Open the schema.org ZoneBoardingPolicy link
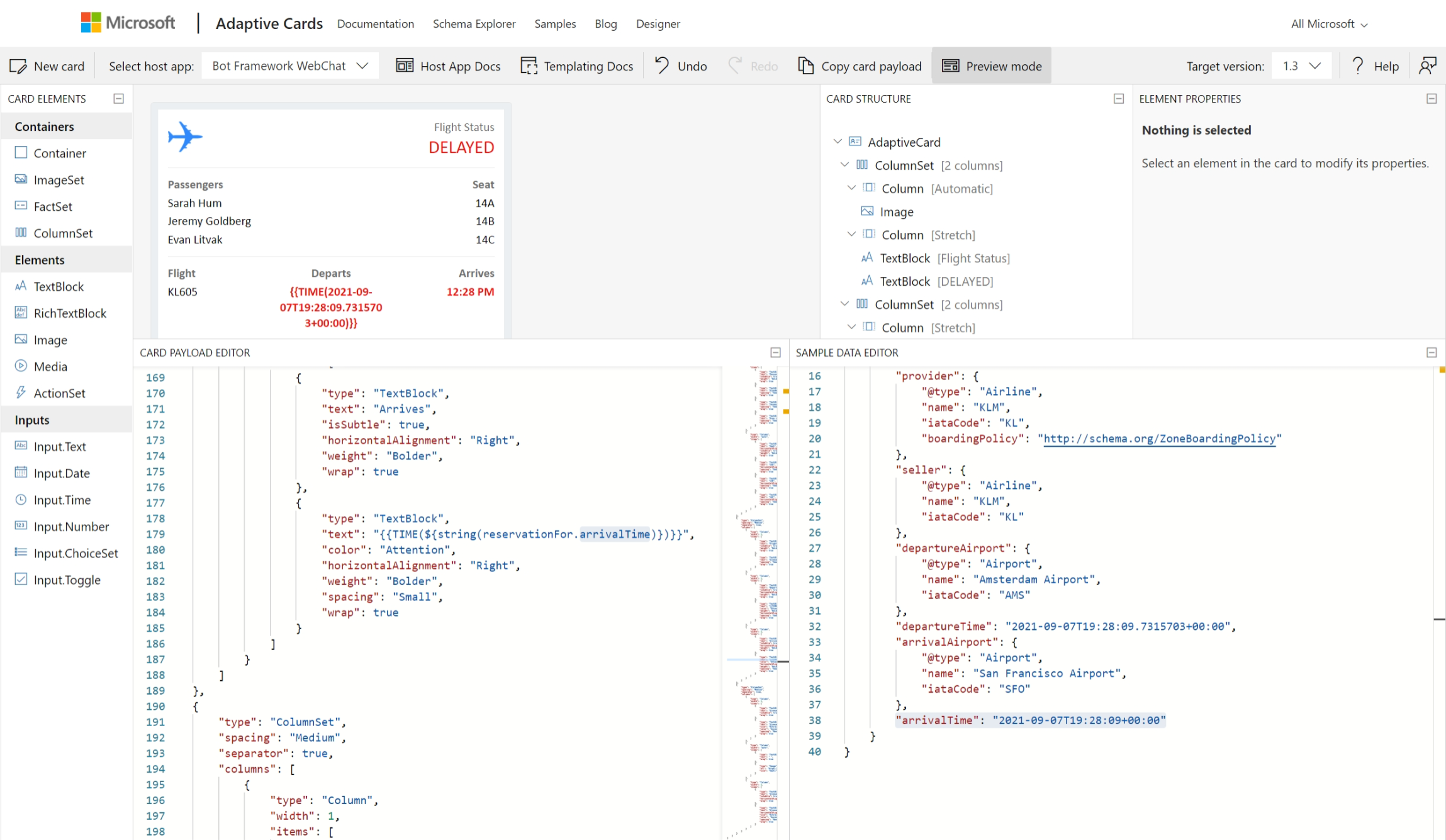Viewport: 1446px width, 840px height. 1160,439
